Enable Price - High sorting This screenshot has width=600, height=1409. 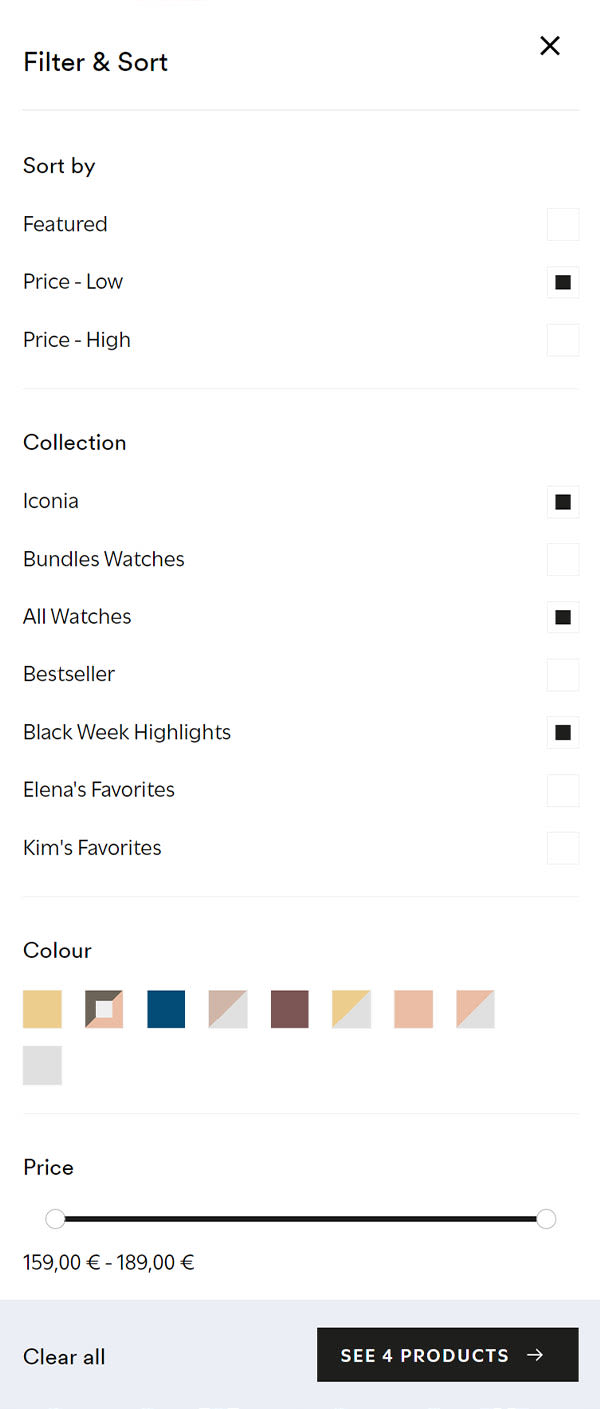[563, 340]
